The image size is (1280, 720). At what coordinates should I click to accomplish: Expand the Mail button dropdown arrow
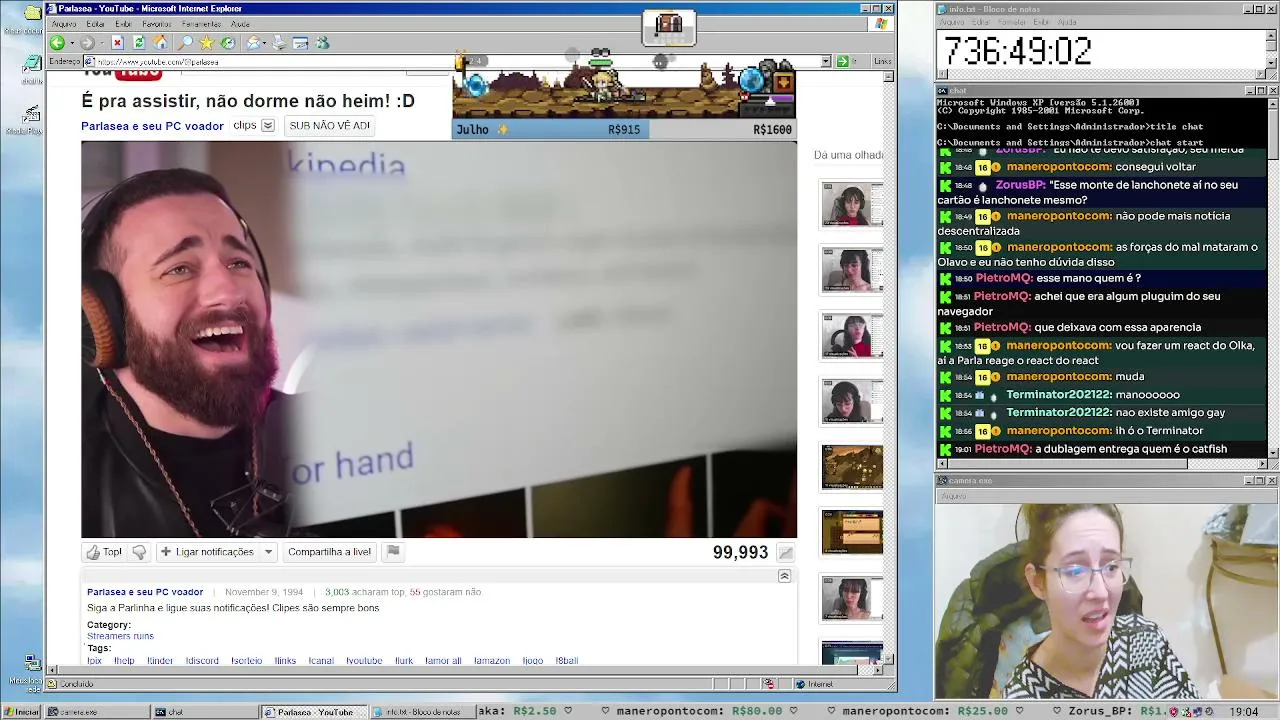[264, 43]
